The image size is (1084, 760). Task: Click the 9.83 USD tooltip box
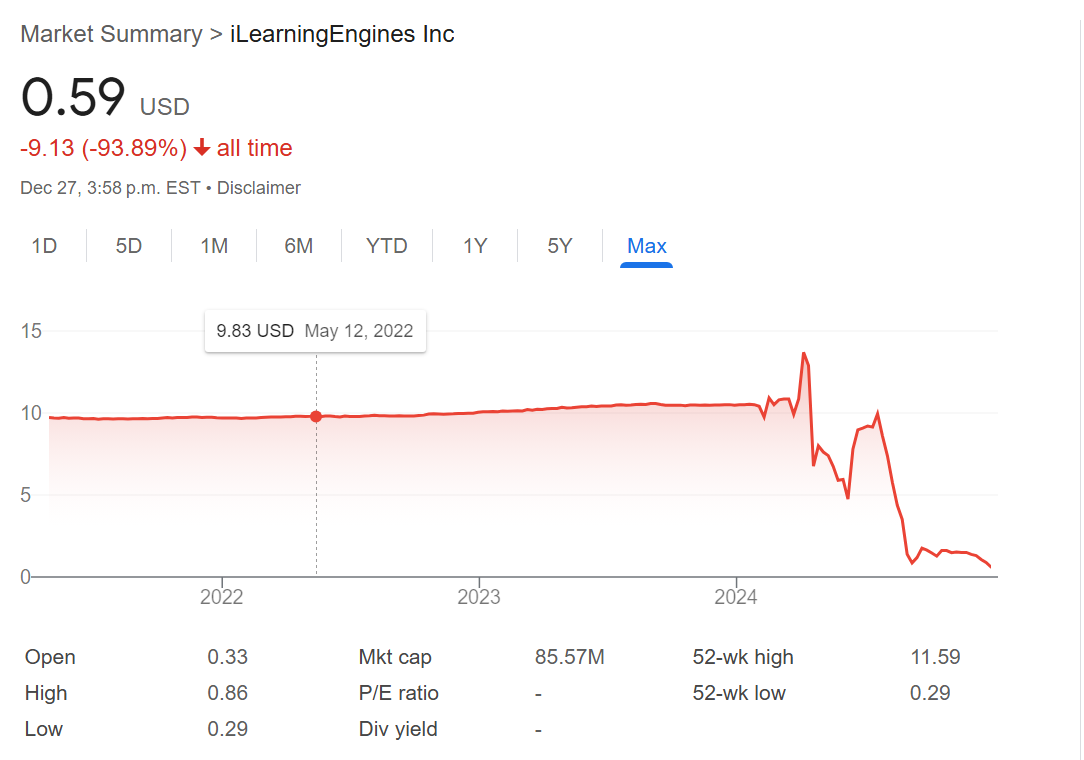pos(315,331)
